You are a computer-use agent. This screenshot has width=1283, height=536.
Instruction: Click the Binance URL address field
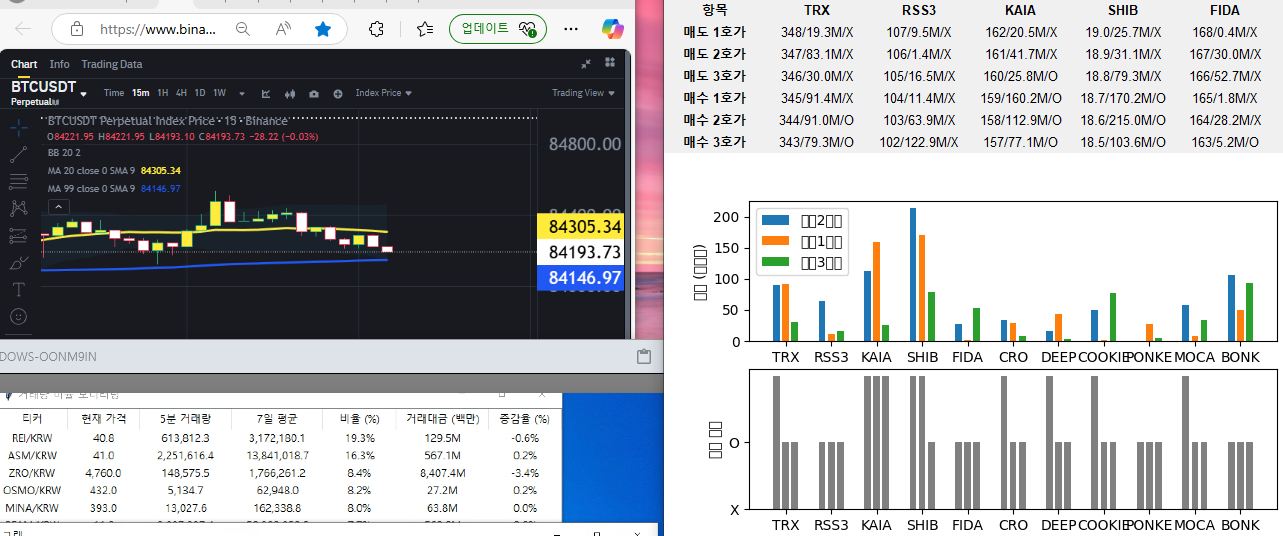[158, 29]
